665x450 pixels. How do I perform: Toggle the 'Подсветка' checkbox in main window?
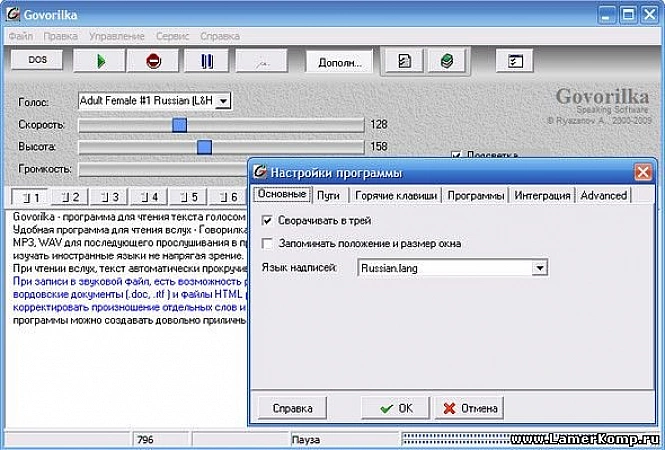(x=456, y=155)
